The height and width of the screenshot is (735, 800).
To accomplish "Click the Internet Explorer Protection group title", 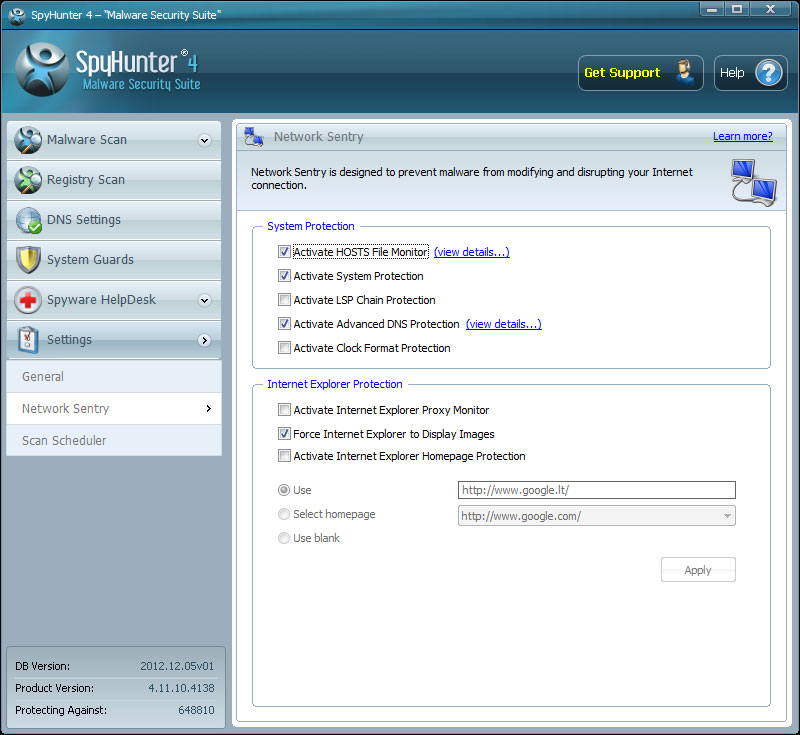I will click(x=335, y=384).
